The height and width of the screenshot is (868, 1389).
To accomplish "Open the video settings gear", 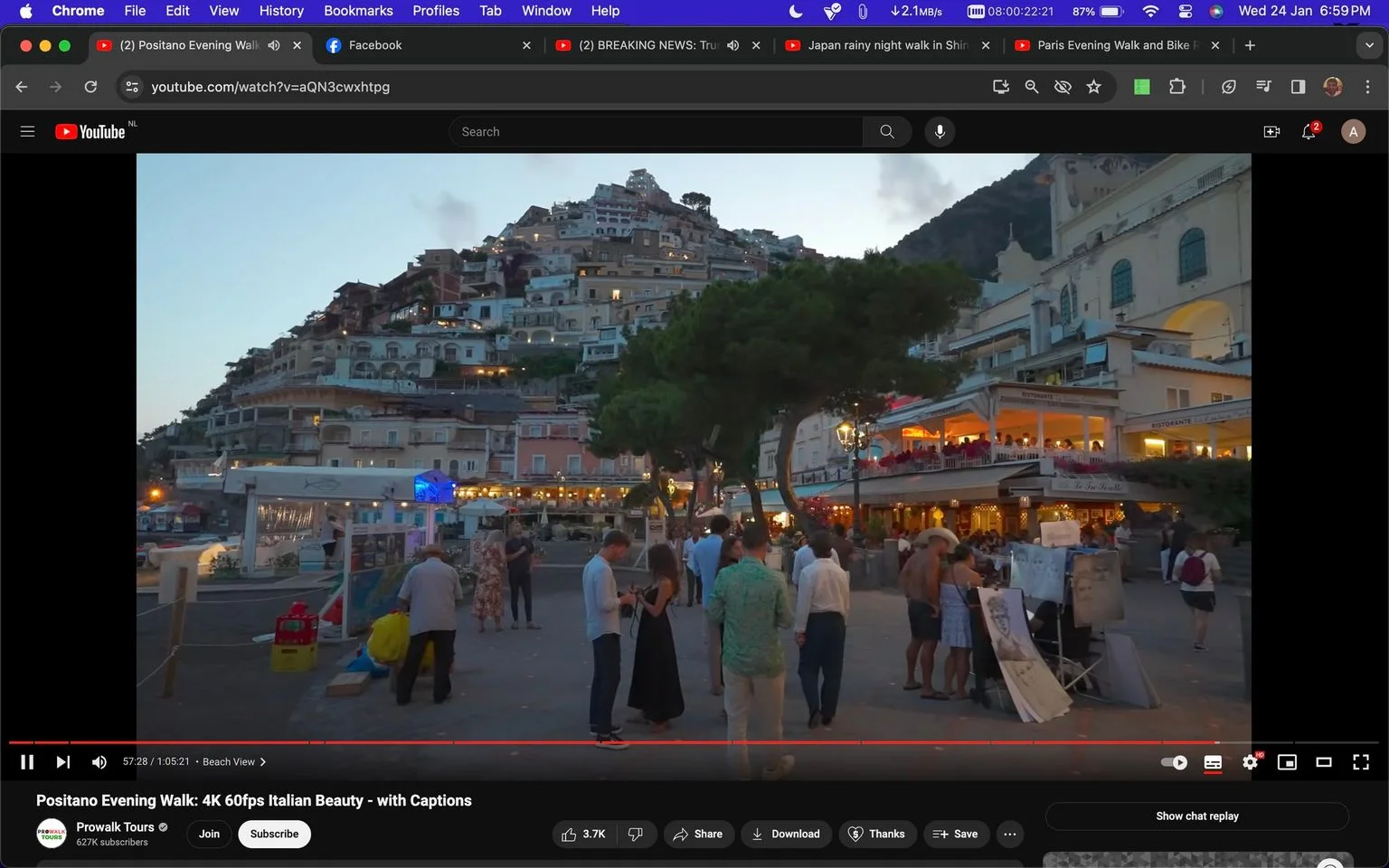I will (1251, 762).
